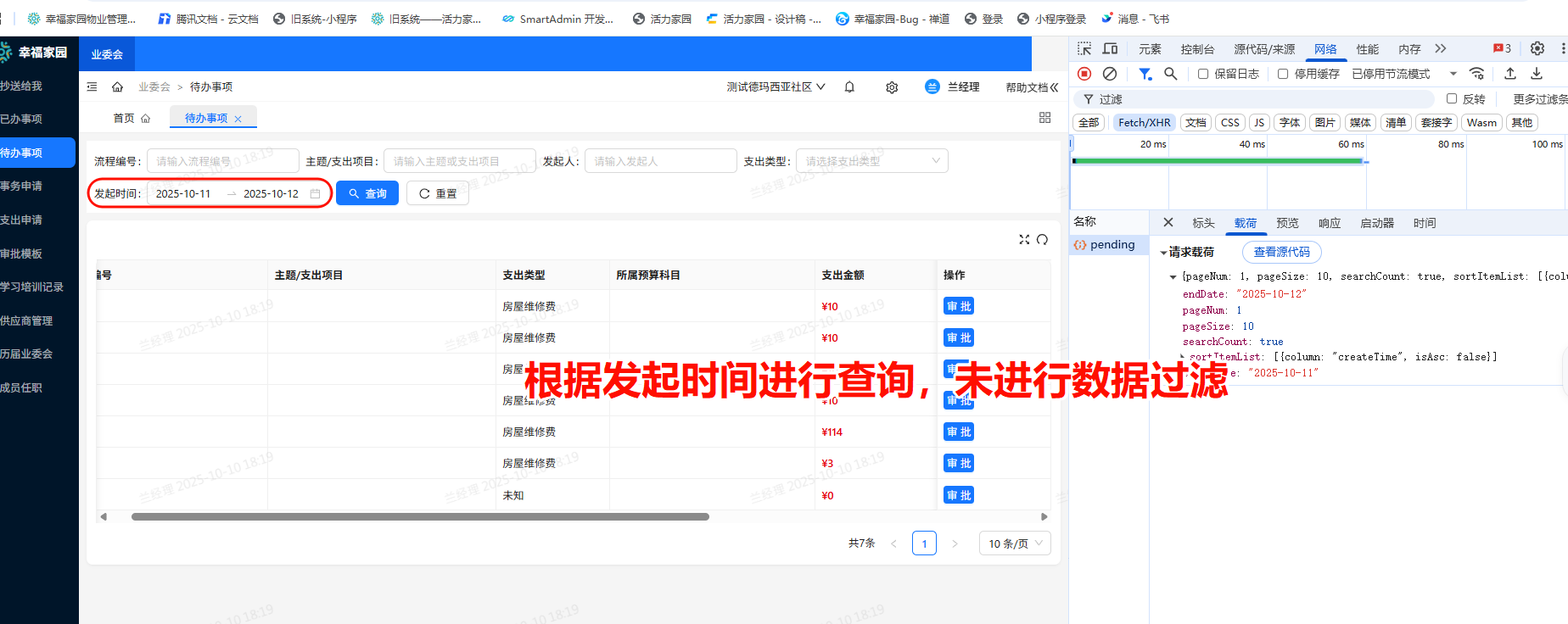Close the request details pane
The image size is (1568, 624).
pos(1168,222)
